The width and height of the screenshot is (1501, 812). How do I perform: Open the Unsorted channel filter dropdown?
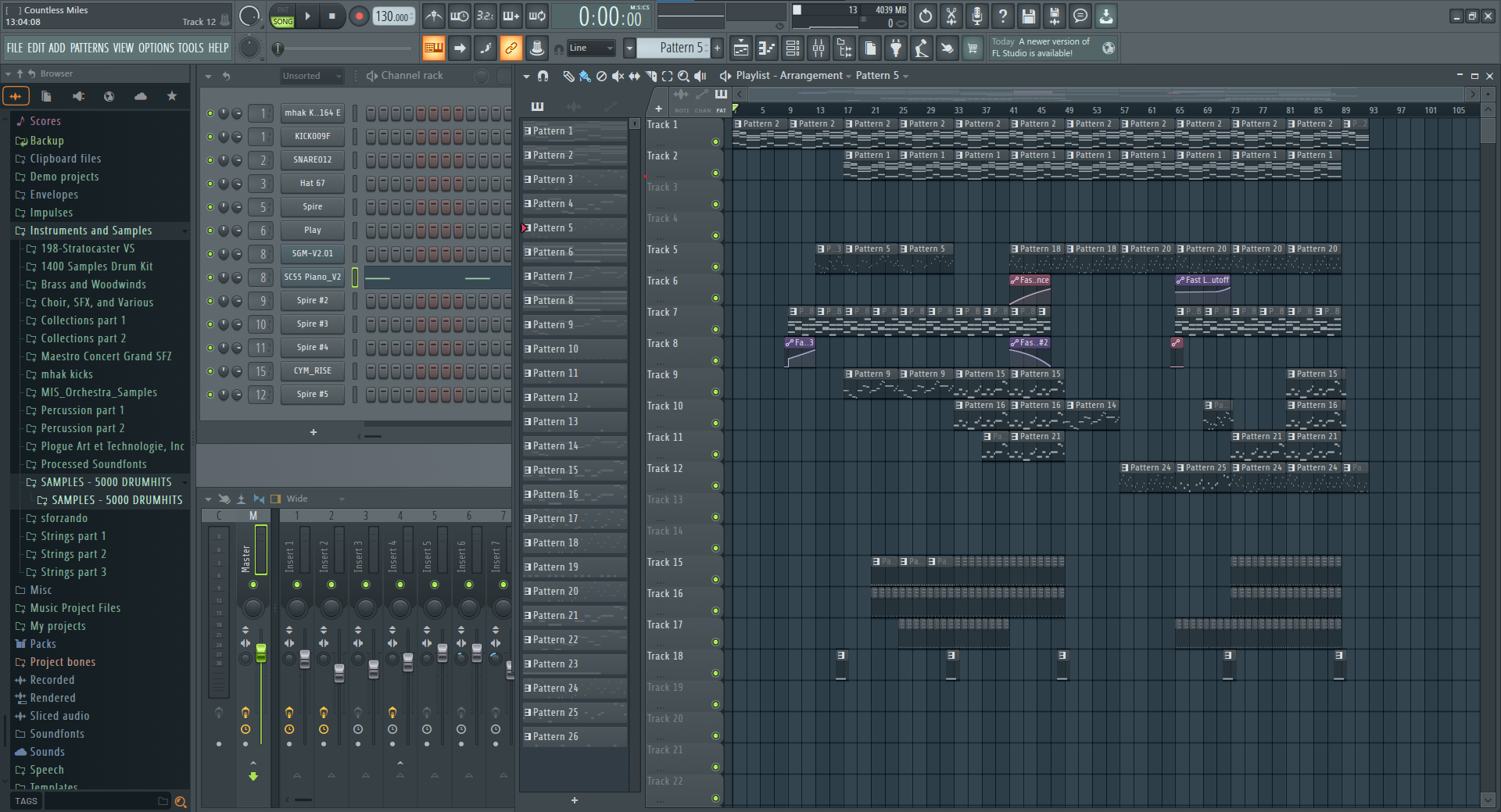pos(312,76)
